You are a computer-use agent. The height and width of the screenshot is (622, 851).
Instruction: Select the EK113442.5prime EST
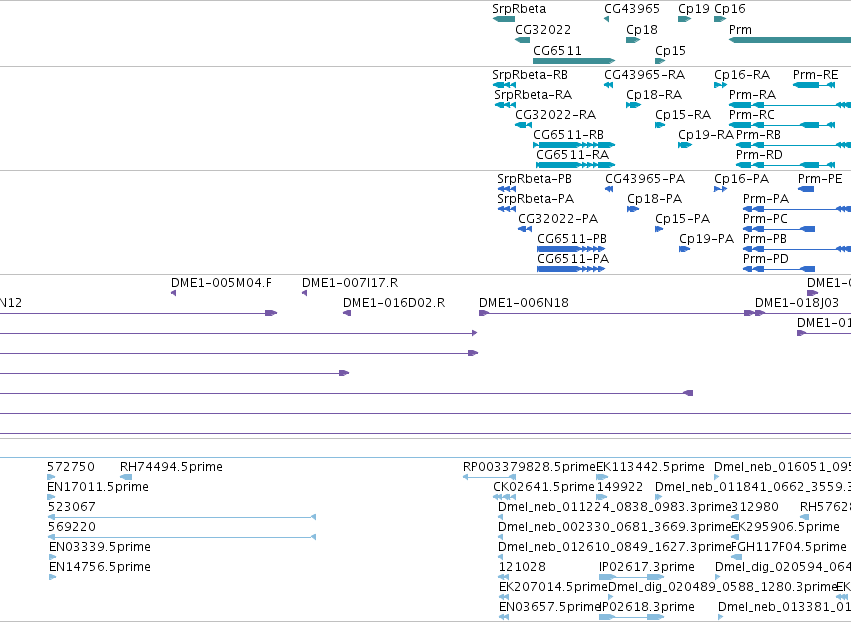602,477
